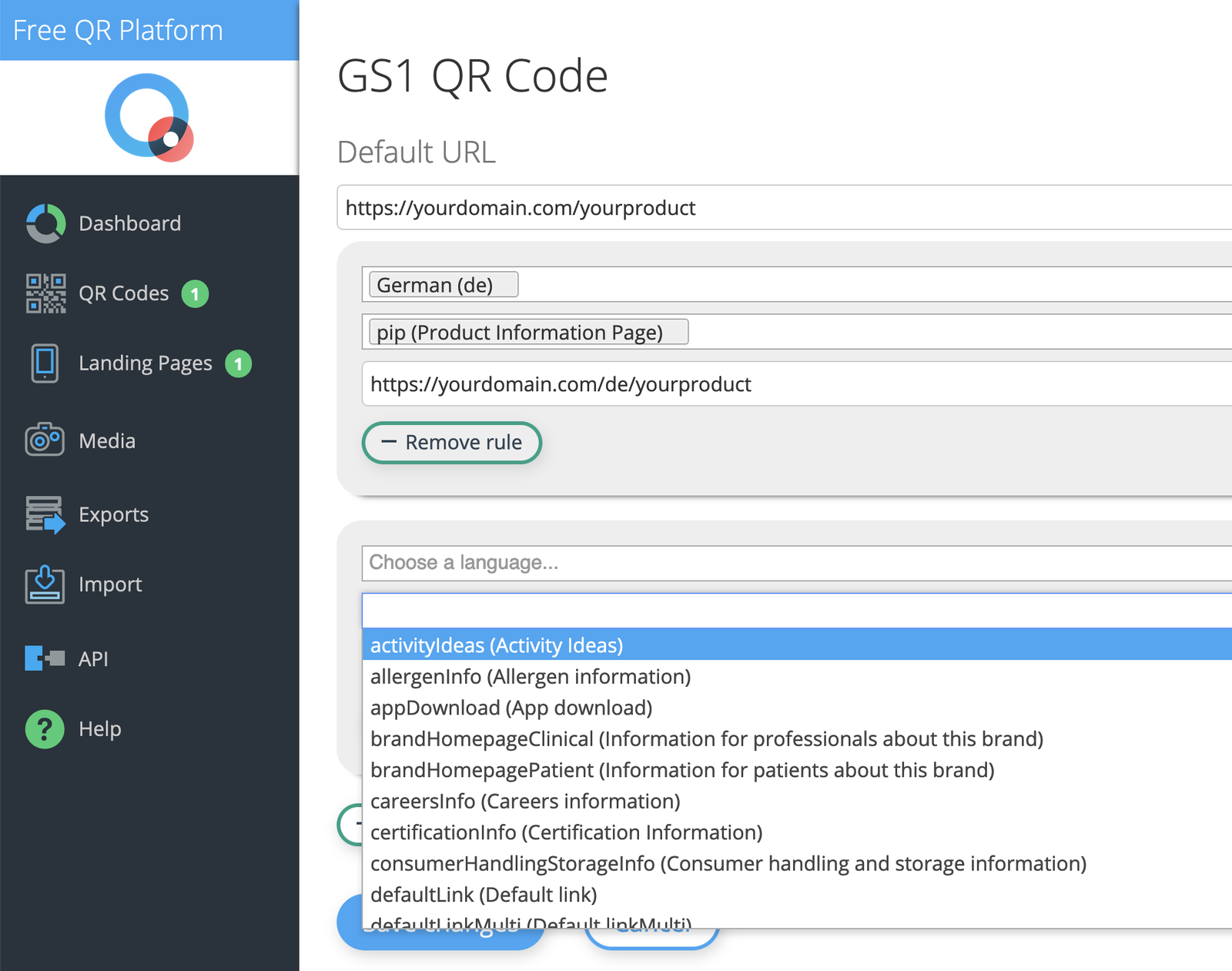Image resolution: width=1232 pixels, height=971 pixels.
Task: Click the QR Codes grid icon
Action: 45,293
